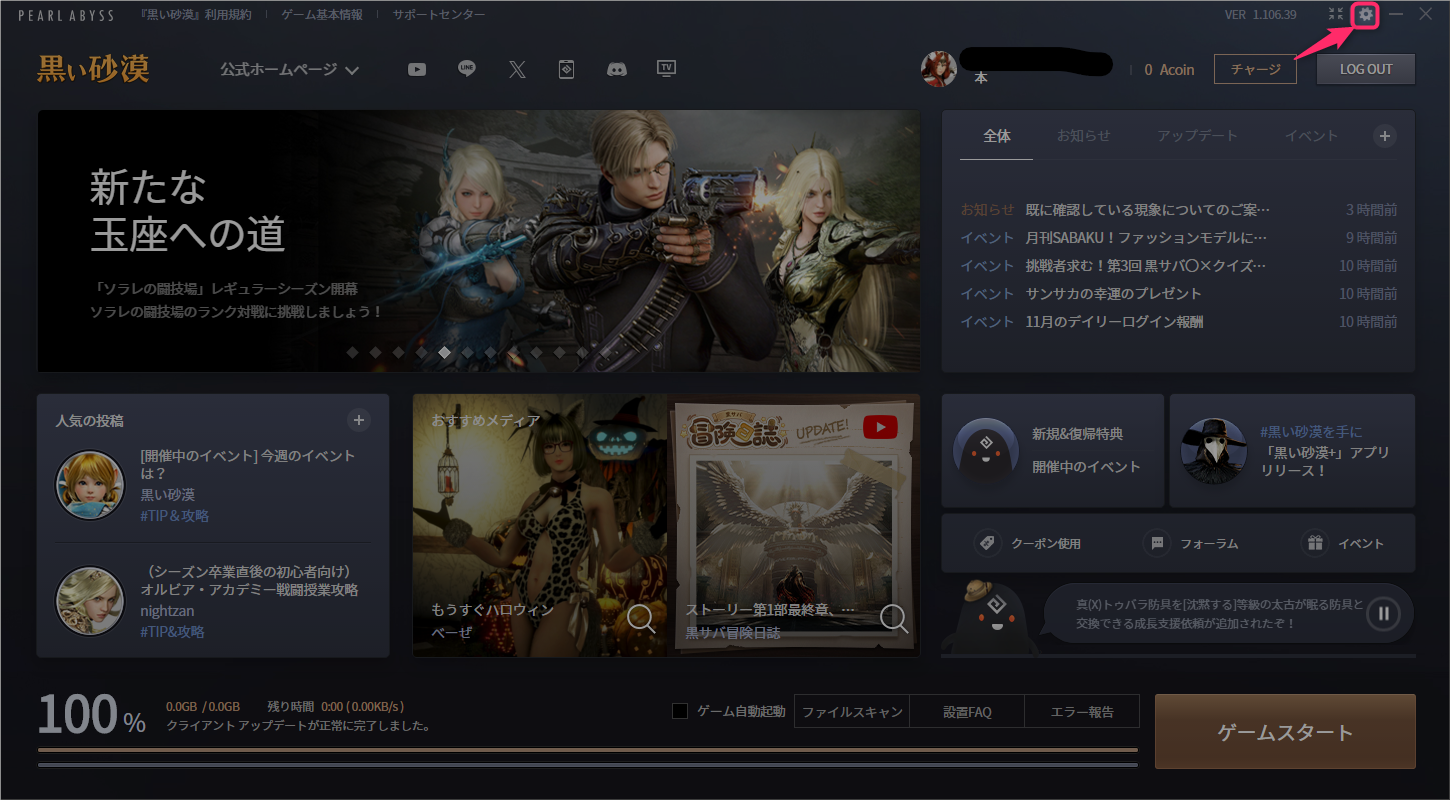Viewport: 1450px width, 800px height.
Task: Open the LINE account icon
Action: [467, 69]
